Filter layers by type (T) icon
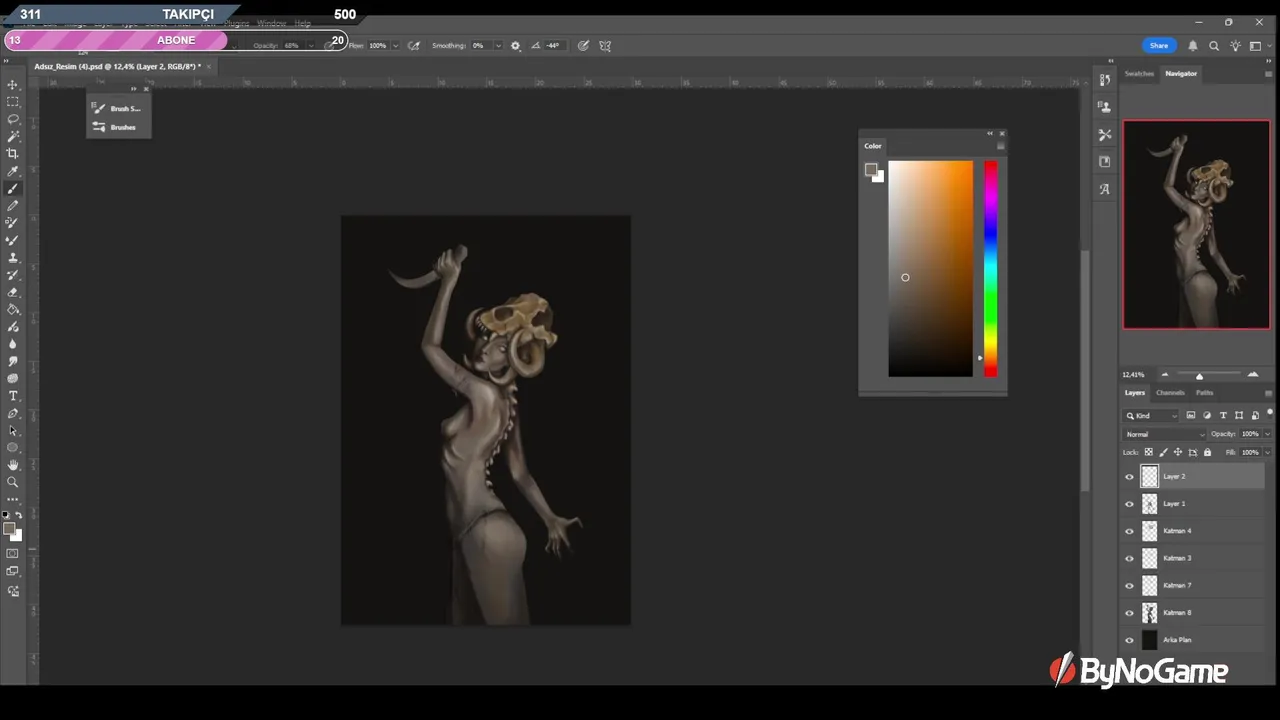 (x=1222, y=415)
